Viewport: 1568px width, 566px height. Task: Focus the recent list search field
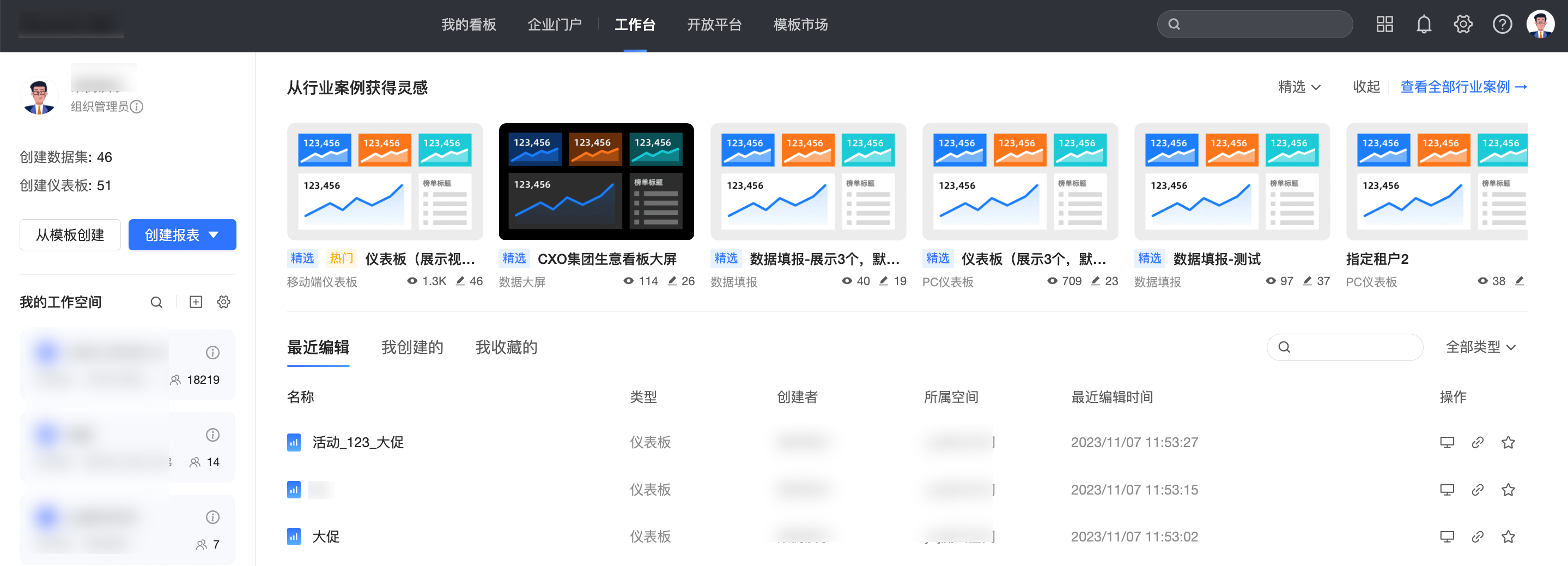tap(1344, 347)
